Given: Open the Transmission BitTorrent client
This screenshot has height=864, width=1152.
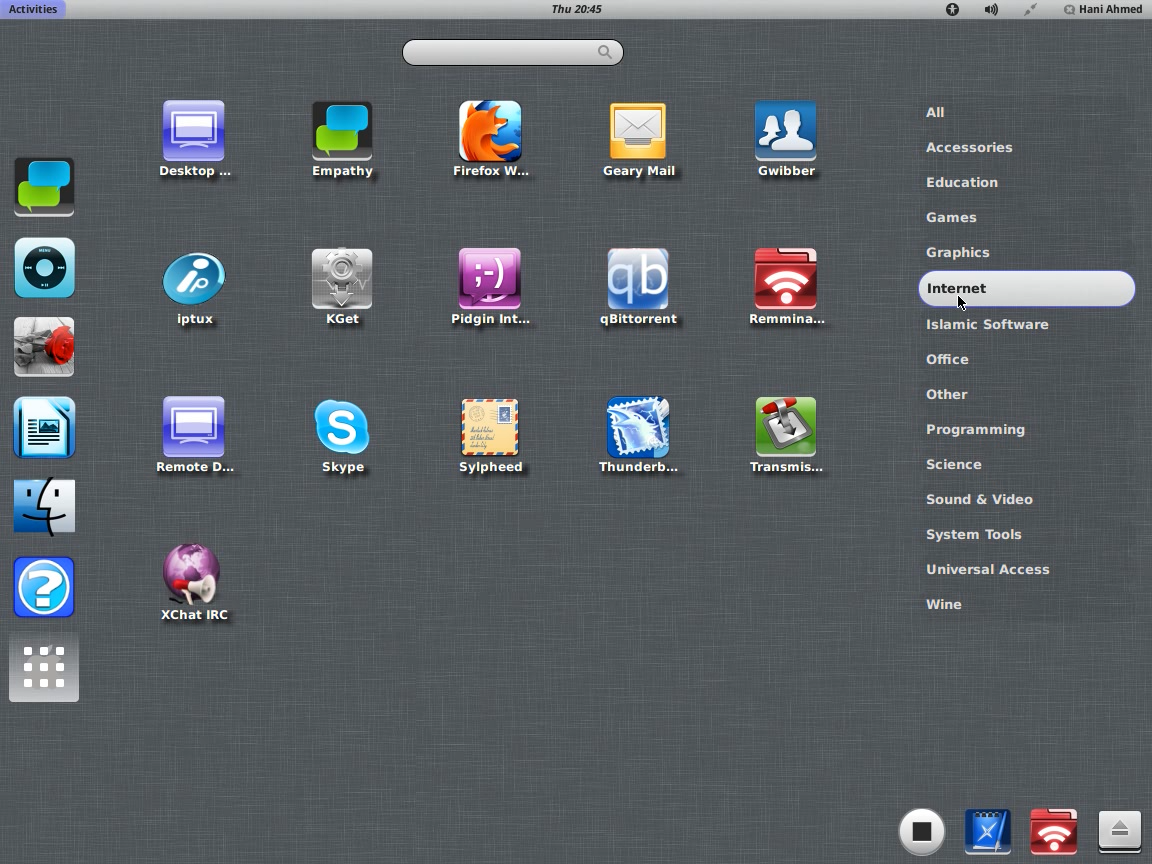Looking at the screenshot, I should 786,427.
